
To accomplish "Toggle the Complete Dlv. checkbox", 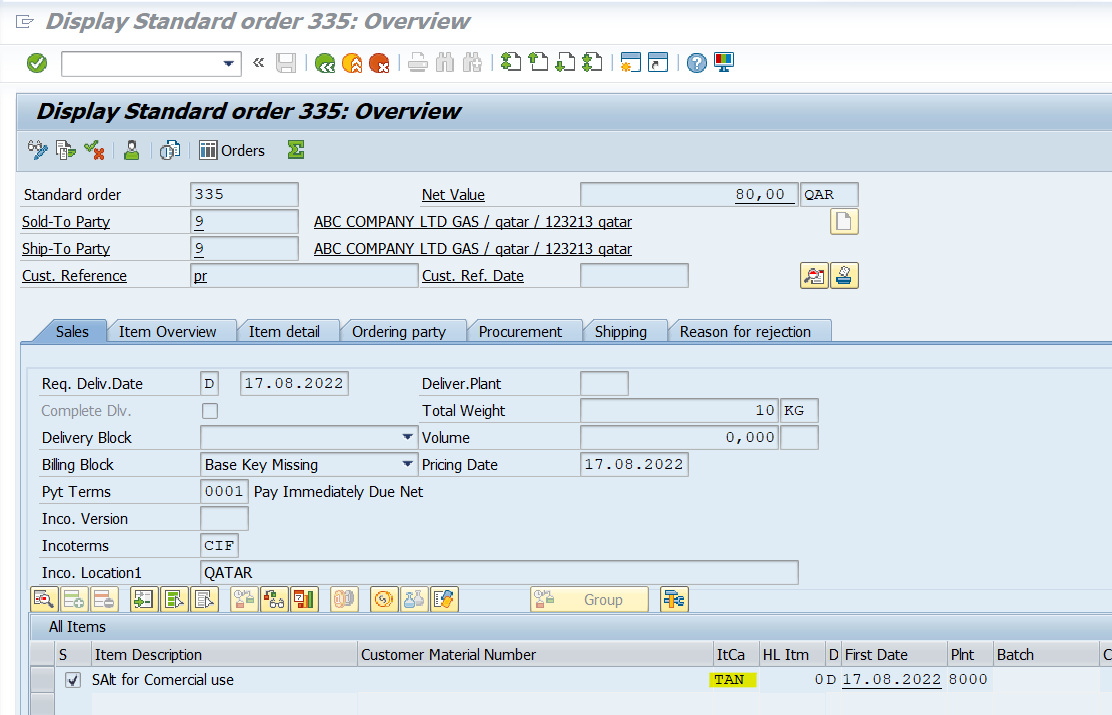I will 210,411.
